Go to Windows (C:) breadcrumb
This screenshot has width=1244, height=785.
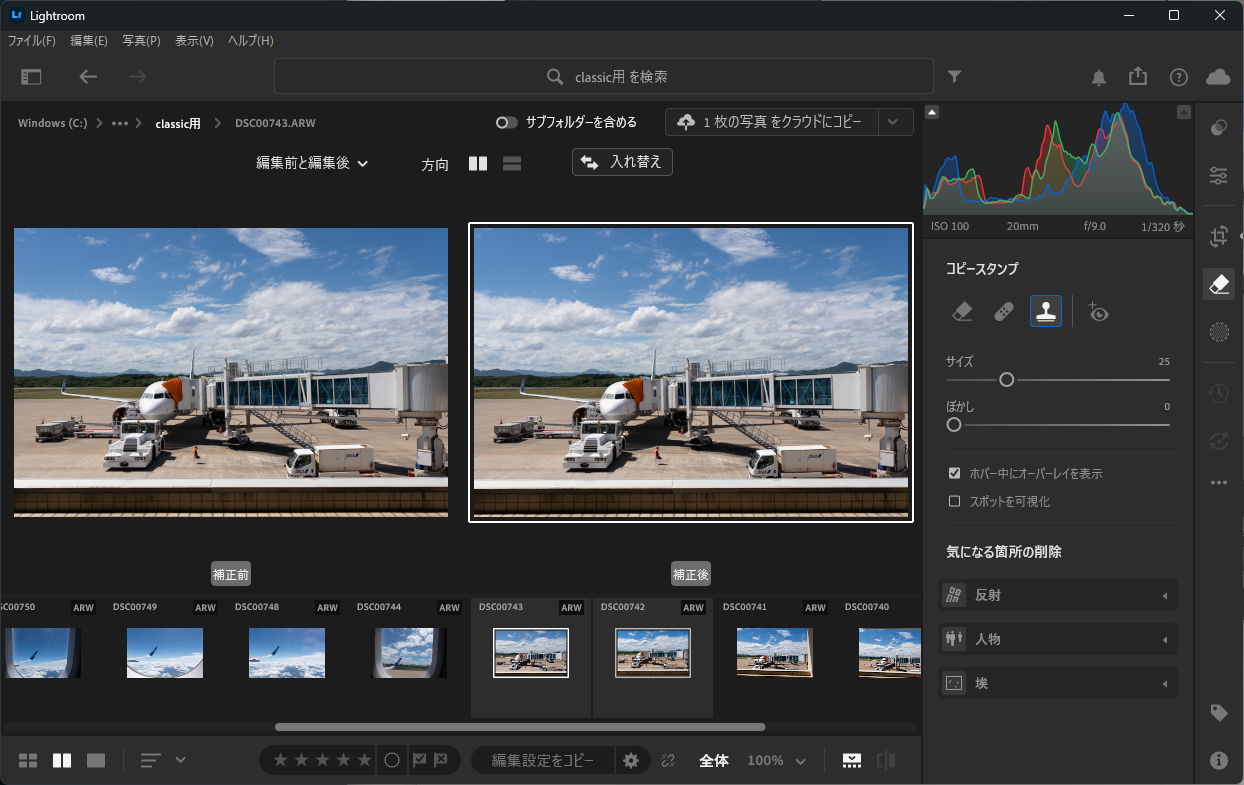click(x=53, y=123)
